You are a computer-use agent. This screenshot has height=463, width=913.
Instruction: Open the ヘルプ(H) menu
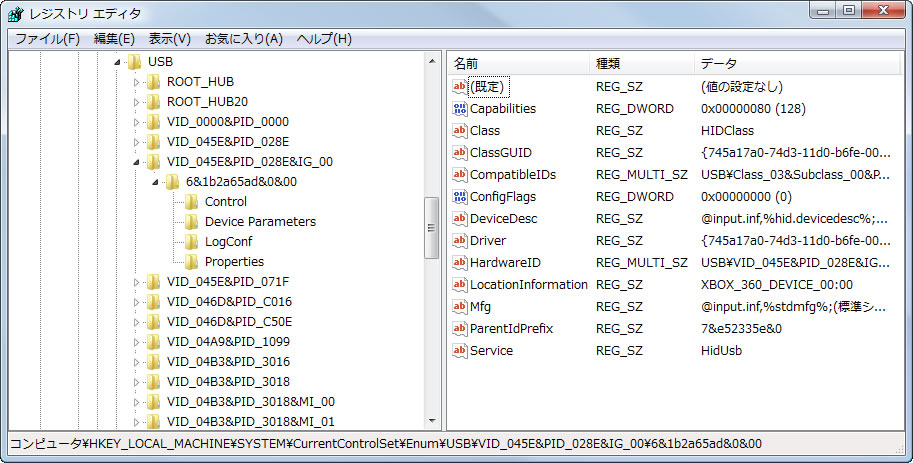tap(324, 39)
